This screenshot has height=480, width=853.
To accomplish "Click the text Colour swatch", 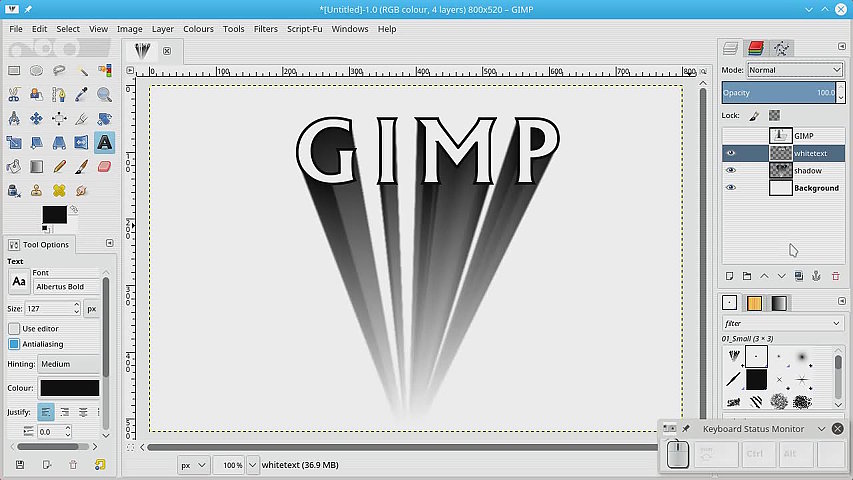I will coord(70,388).
